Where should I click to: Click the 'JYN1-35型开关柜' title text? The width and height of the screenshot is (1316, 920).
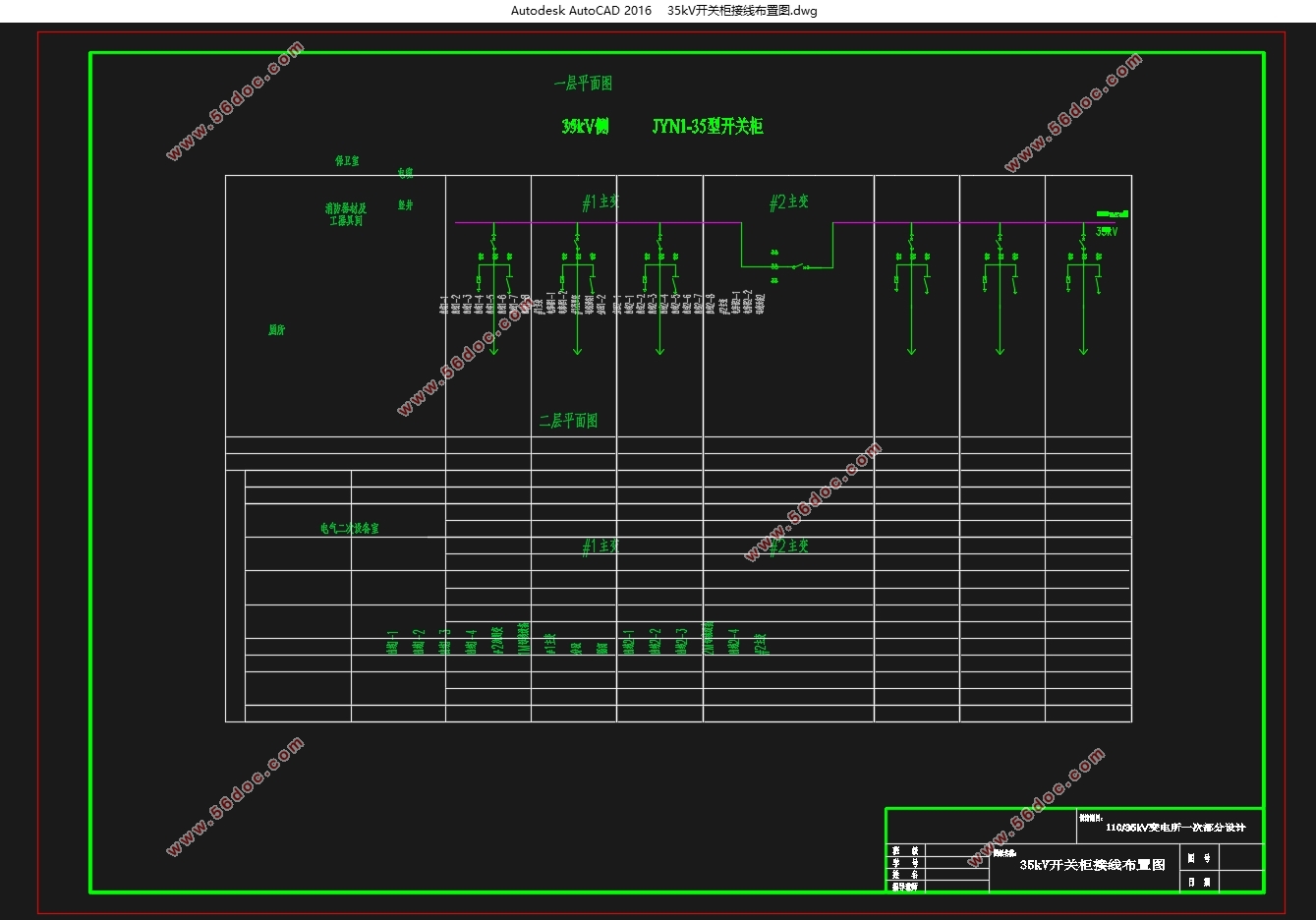708,126
